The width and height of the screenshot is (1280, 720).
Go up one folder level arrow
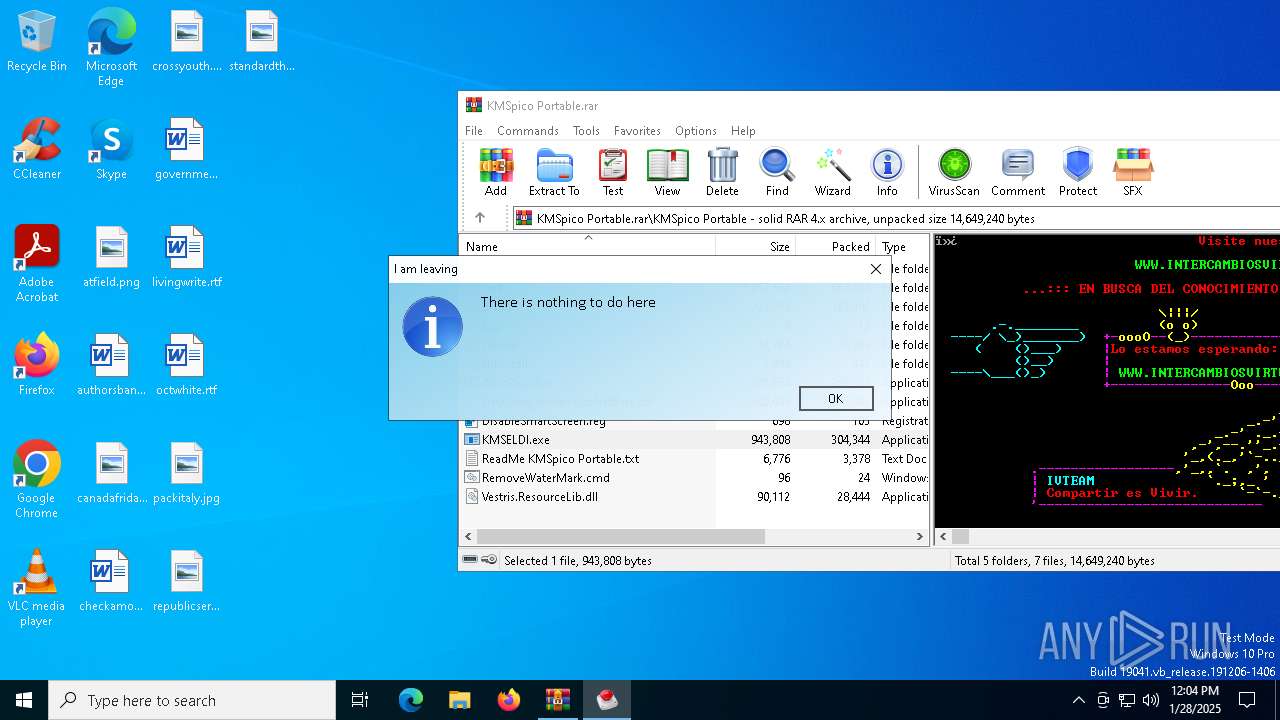(480, 218)
